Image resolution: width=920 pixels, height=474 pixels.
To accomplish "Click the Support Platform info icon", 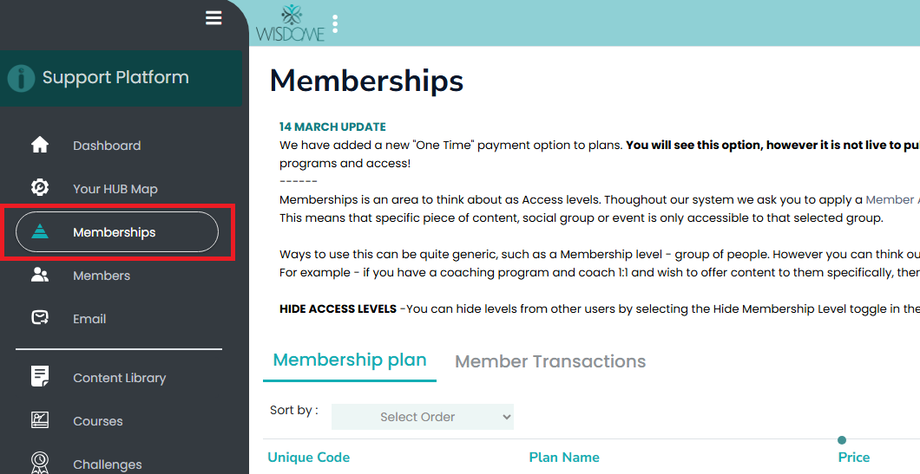I will [x=20, y=78].
